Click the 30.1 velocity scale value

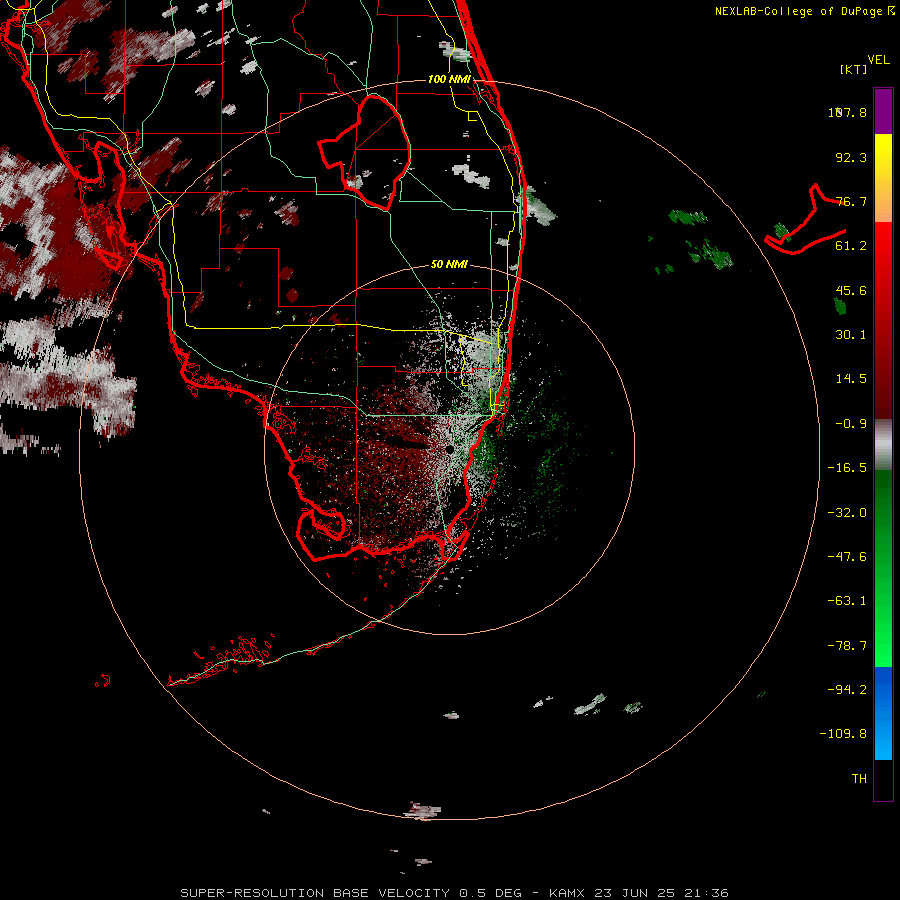point(851,335)
